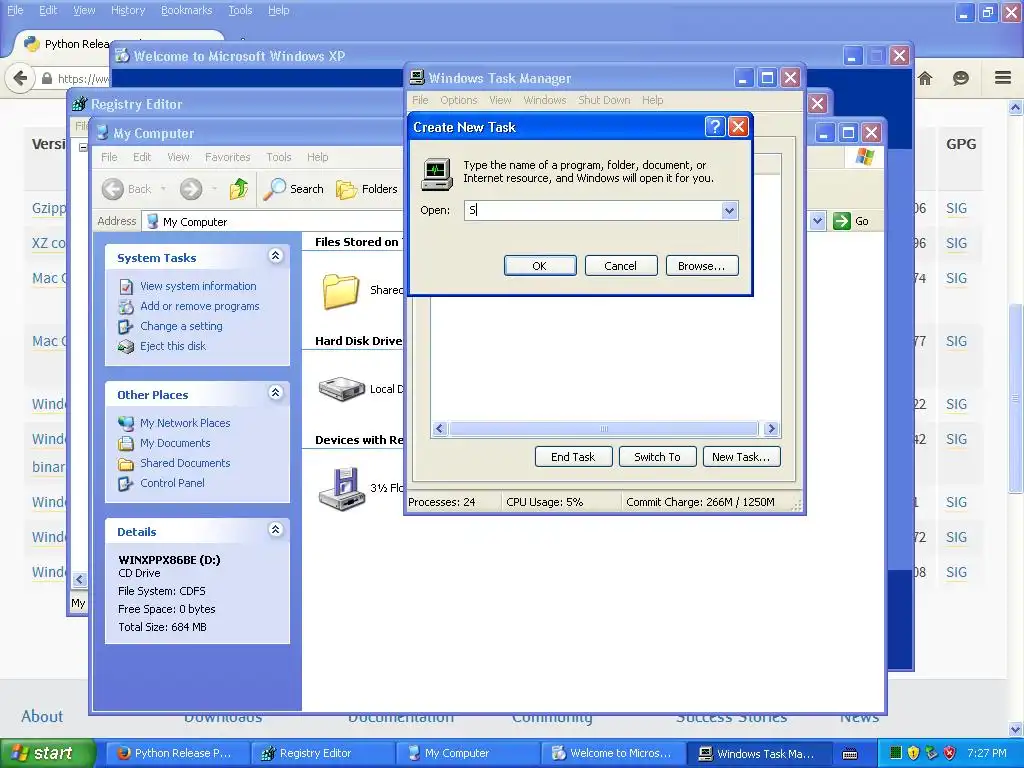Click the green CPU meter tray icon
Image resolution: width=1024 pixels, height=768 pixels.
tap(896, 753)
